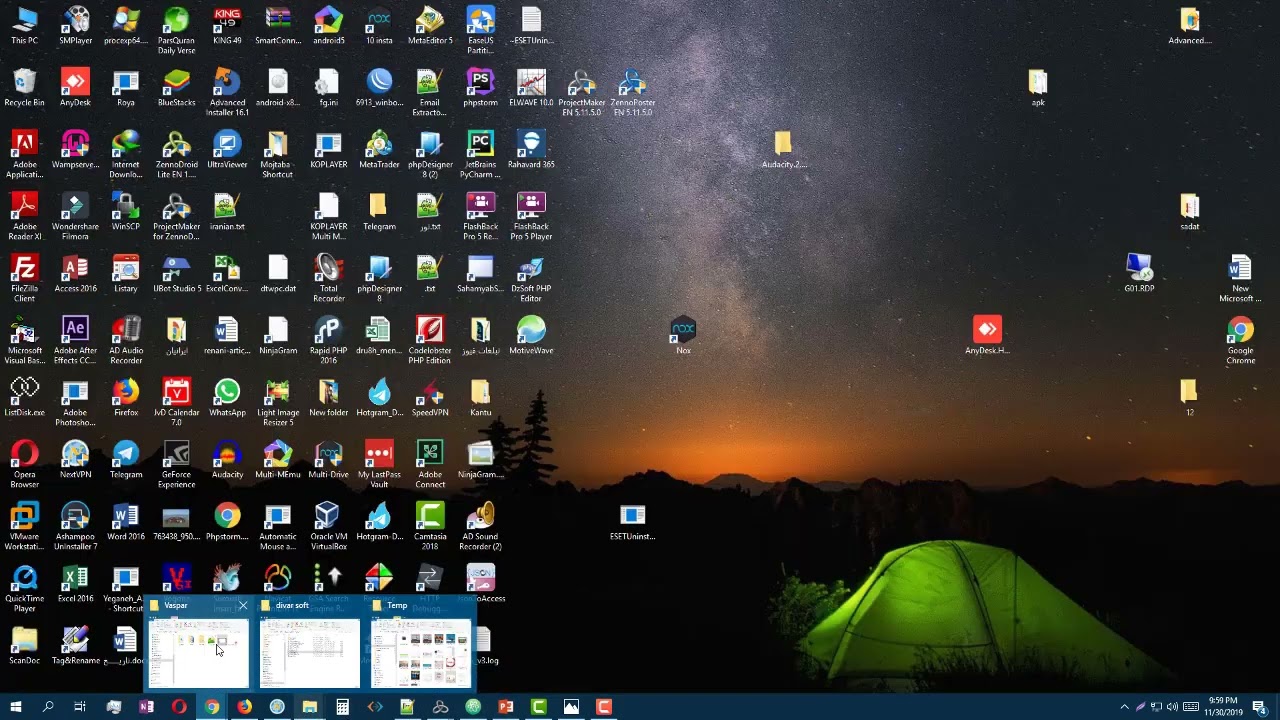Select the Nox icon on the desktop
1280x720 pixels.
click(x=683, y=336)
